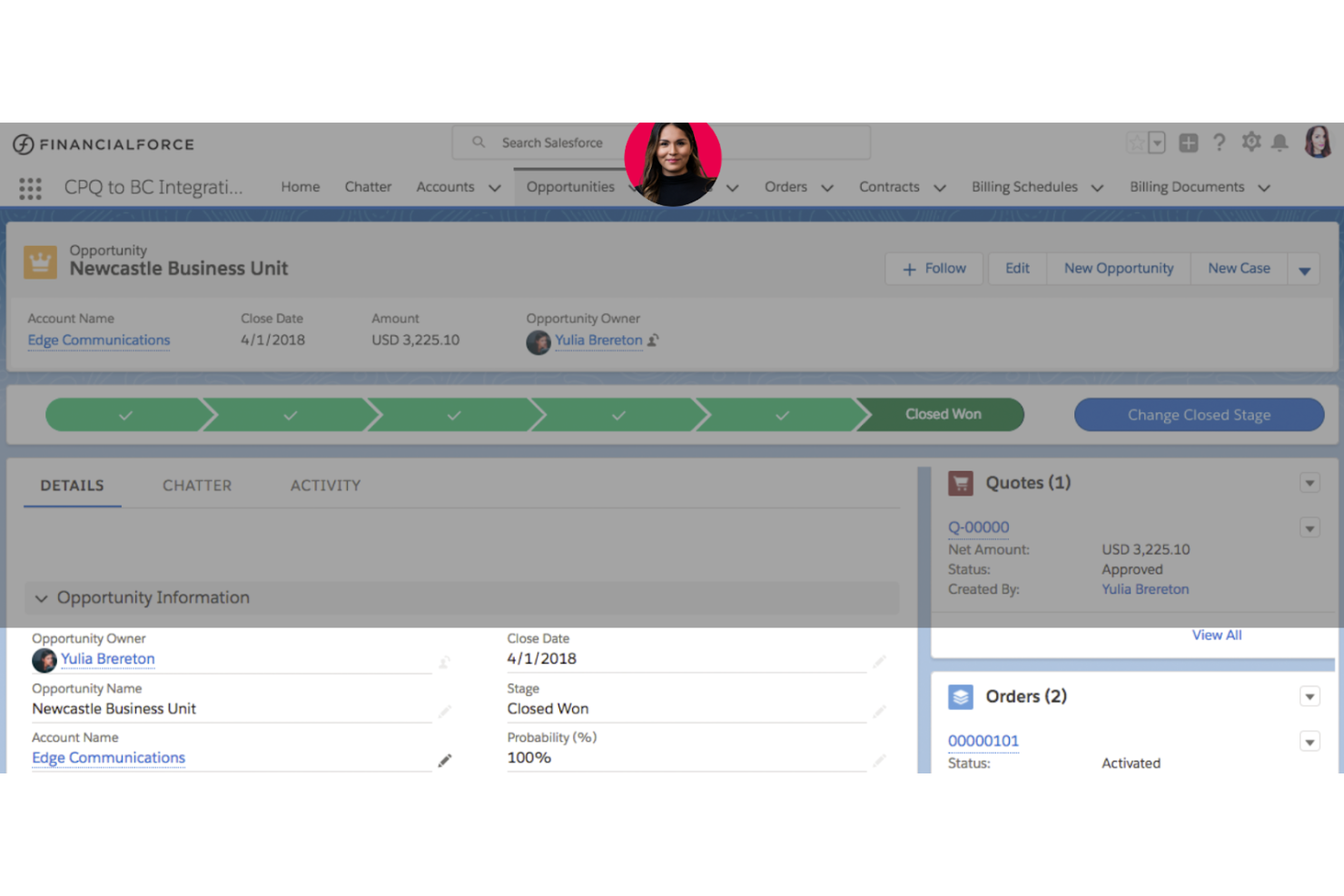This screenshot has height=896, width=1344.
Task: Open order 00000101 link
Action: [983, 741]
